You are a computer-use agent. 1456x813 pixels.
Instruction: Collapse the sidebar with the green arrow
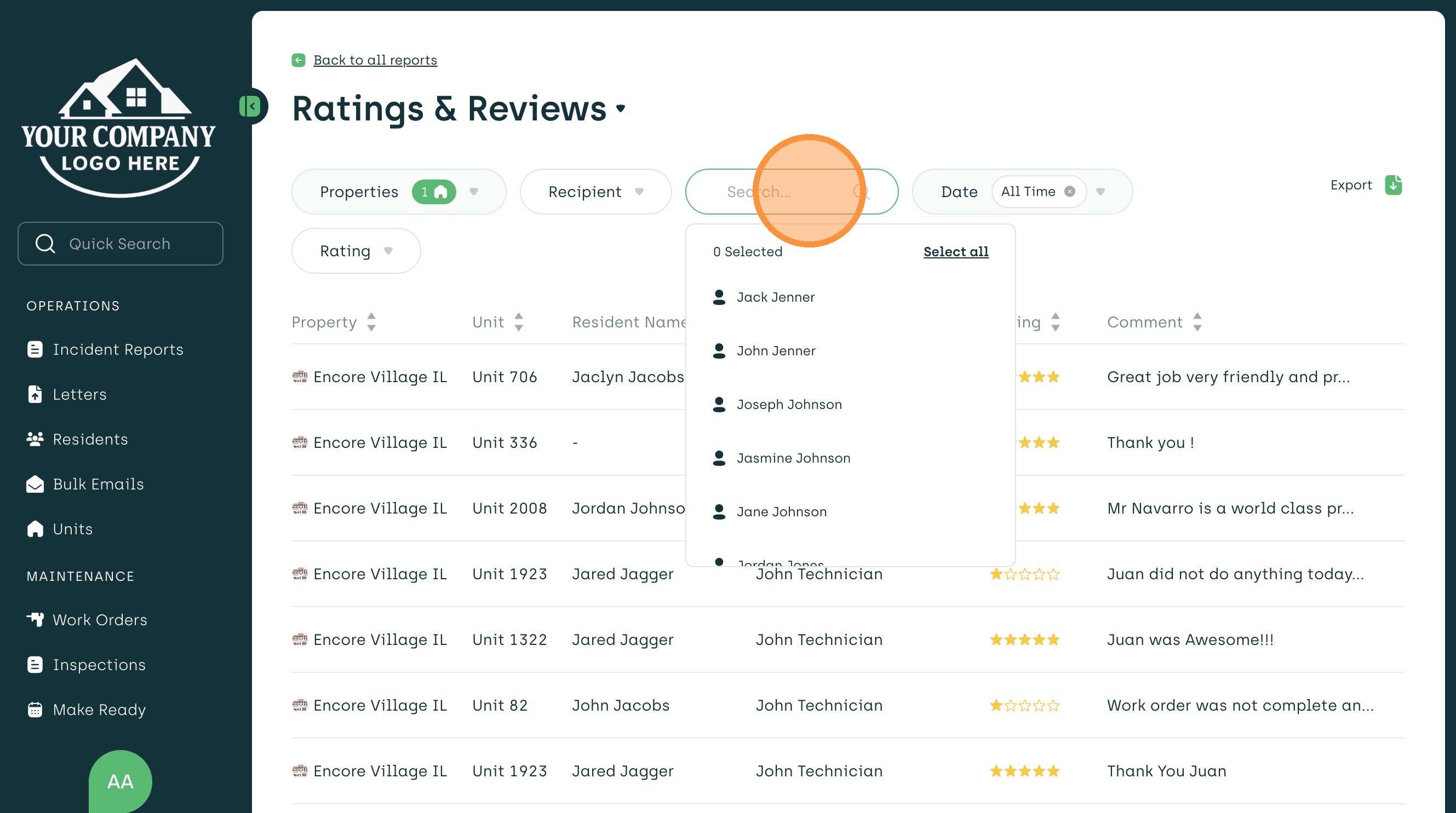pyautogui.click(x=251, y=106)
